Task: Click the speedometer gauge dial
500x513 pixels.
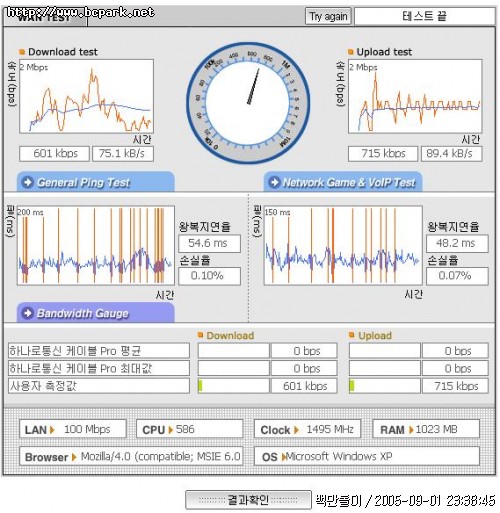Action: pos(248,103)
